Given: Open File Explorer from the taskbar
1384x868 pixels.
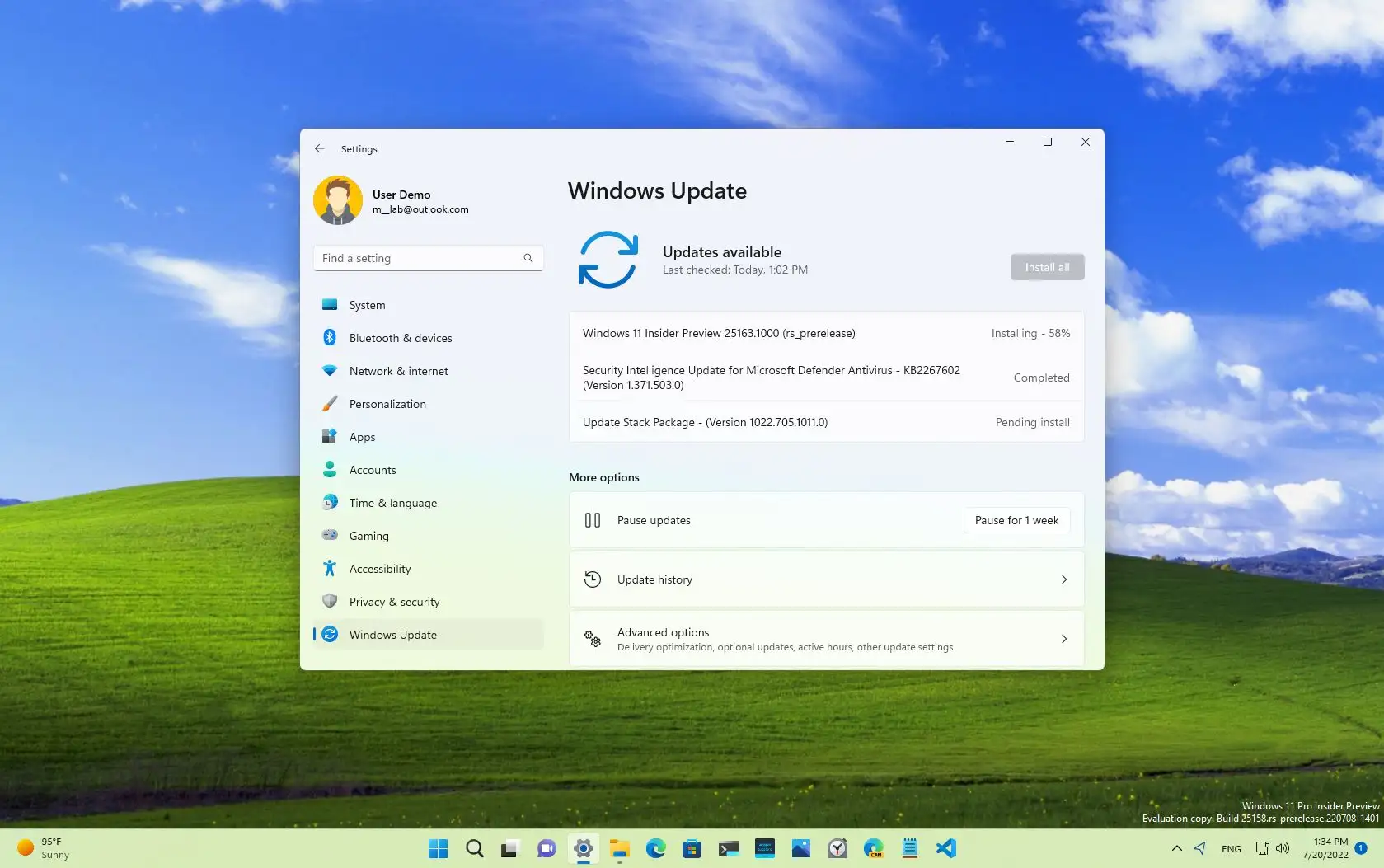Looking at the screenshot, I should [x=620, y=848].
